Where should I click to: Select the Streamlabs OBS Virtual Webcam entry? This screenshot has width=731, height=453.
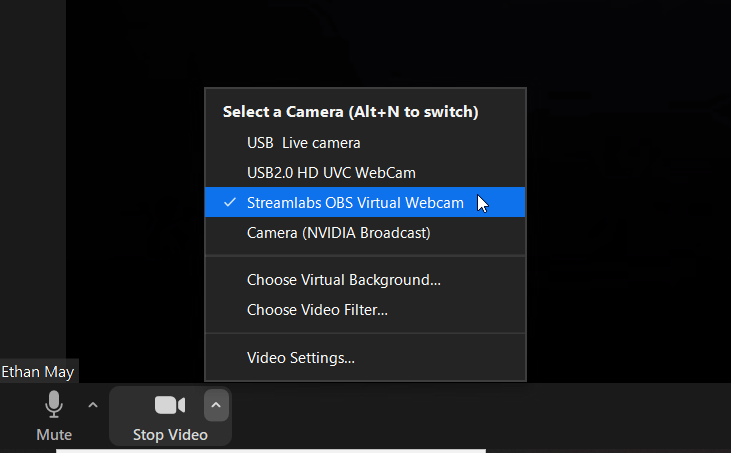(x=355, y=203)
